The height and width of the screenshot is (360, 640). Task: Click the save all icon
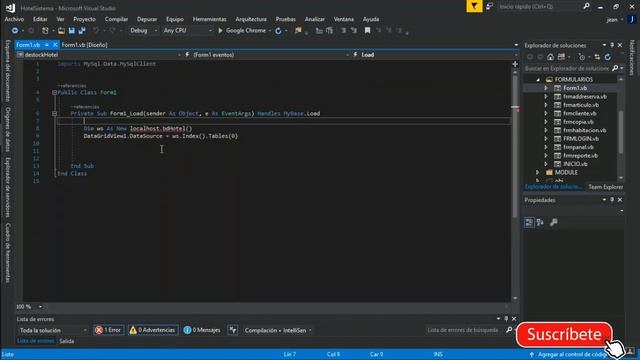click(x=82, y=31)
